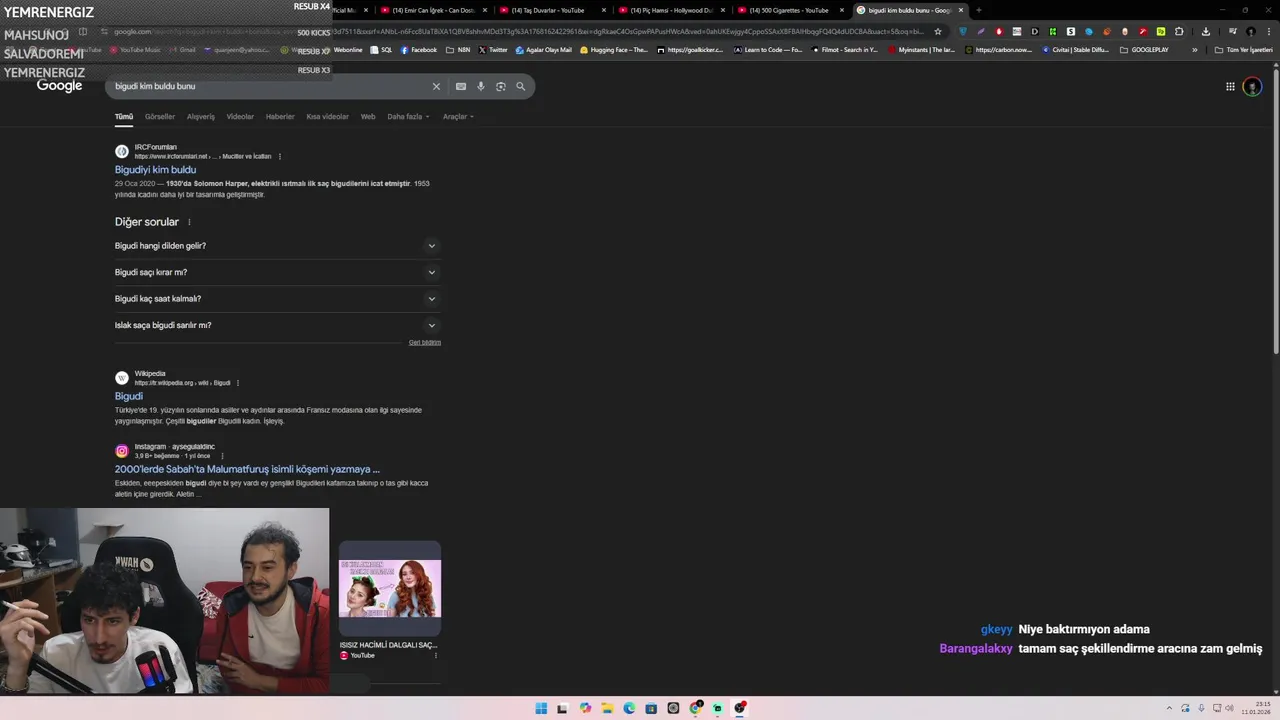Open Chrome from the taskbar
Image resolution: width=1280 pixels, height=720 pixels.
pyautogui.click(x=695, y=708)
